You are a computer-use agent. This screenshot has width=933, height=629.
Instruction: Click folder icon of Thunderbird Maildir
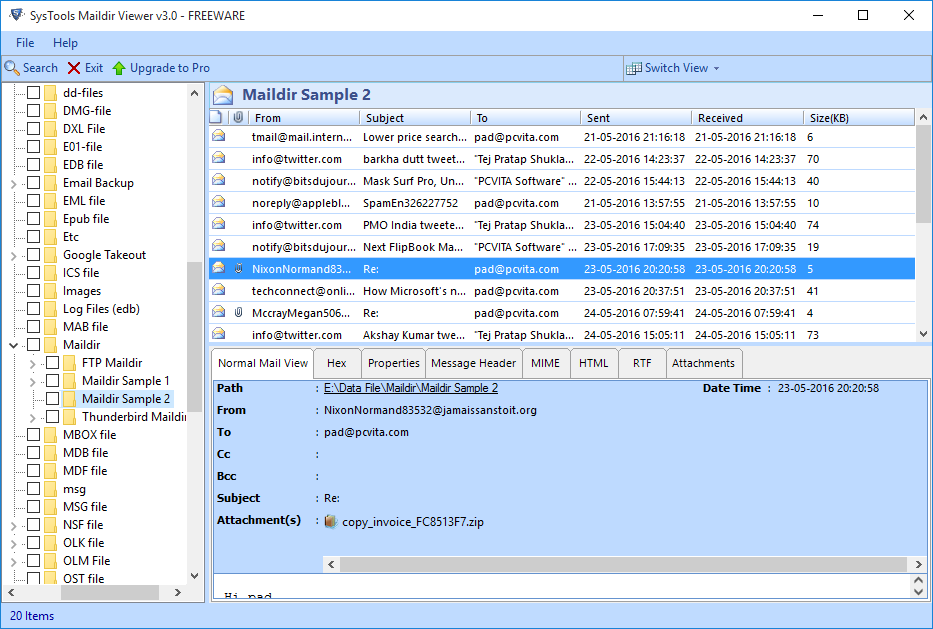pyautogui.click(x=70, y=417)
